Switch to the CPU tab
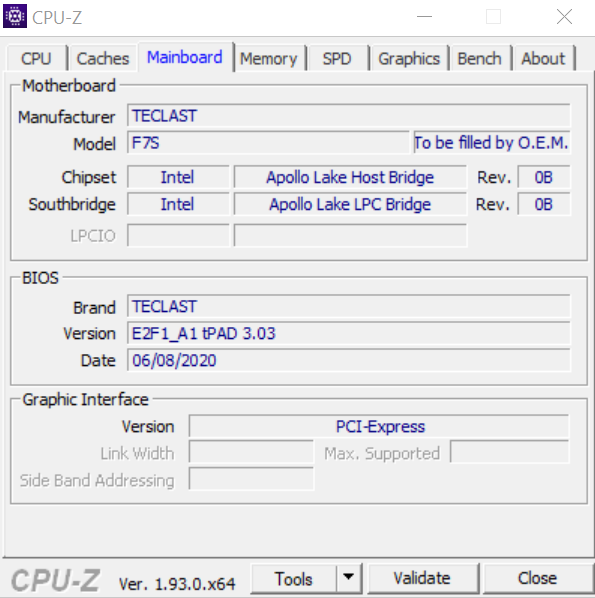 pos(36,59)
